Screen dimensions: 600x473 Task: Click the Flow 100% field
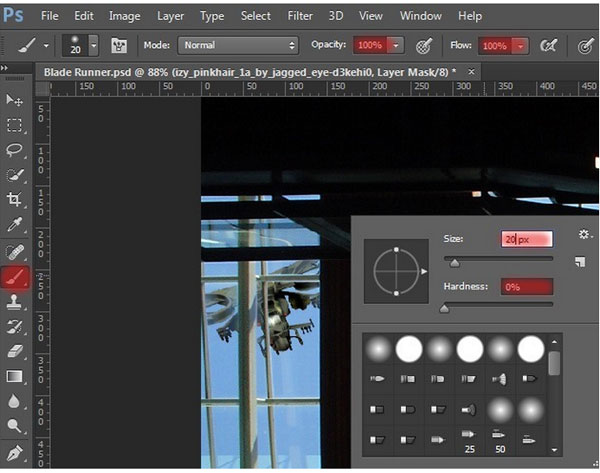[x=495, y=46]
